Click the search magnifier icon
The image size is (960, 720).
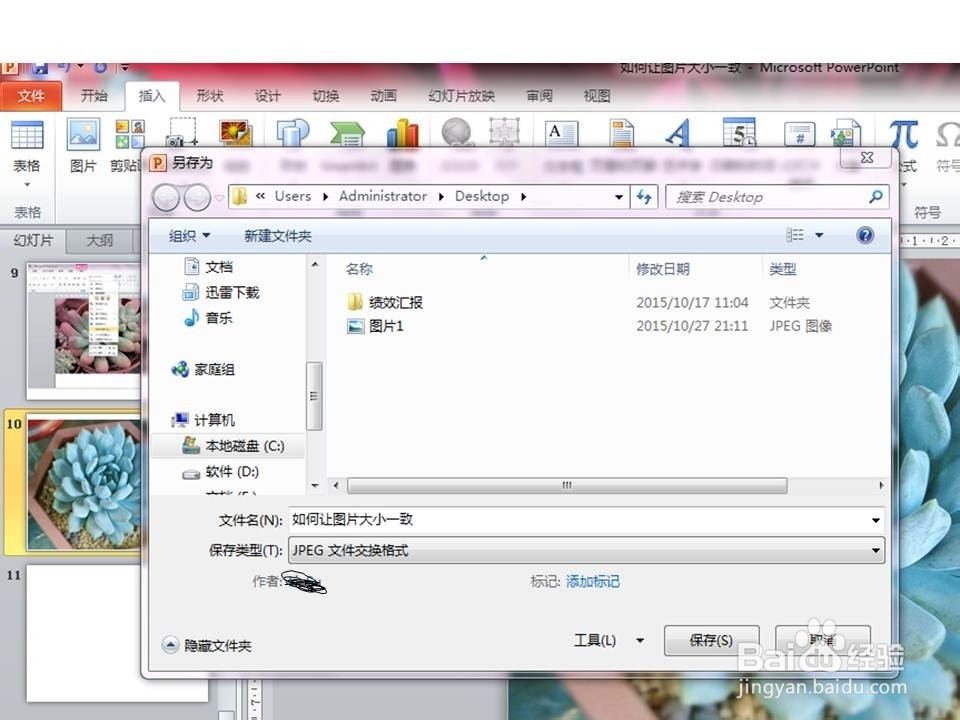[876, 197]
